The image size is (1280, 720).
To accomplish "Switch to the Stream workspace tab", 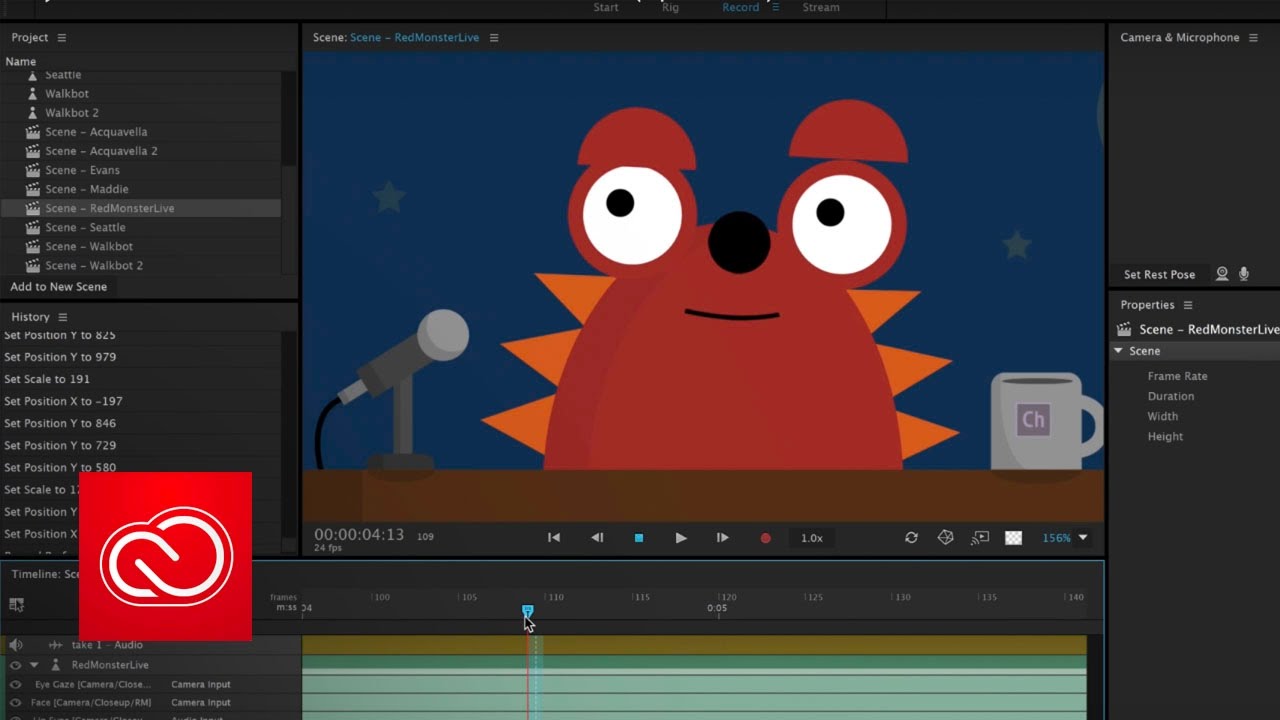I will pyautogui.click(x=820, y=7).
